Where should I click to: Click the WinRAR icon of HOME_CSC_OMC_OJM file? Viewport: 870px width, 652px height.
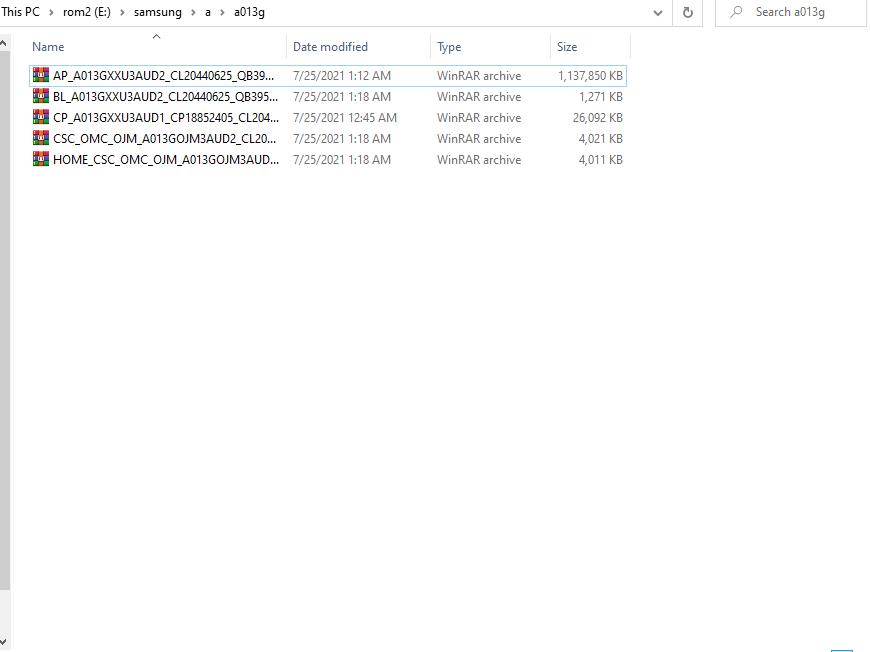pyautogui.click(x=41, y=159)
